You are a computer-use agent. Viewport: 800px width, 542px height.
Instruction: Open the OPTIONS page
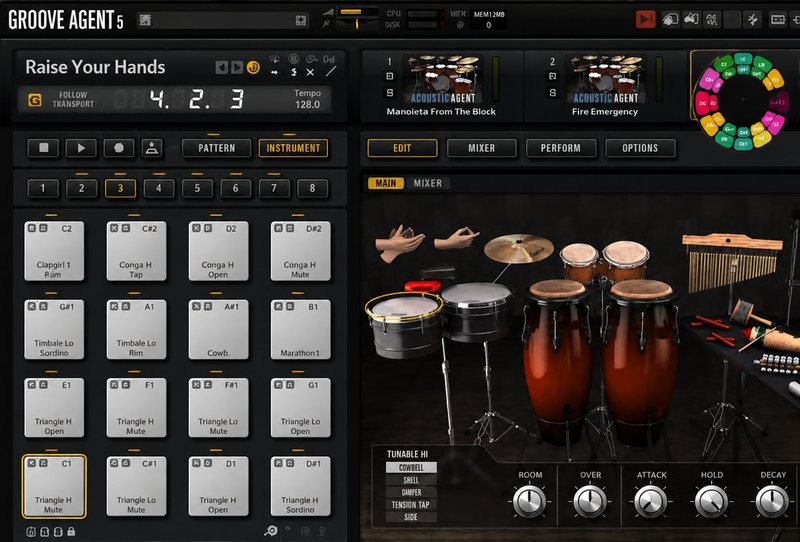(x=640, y=148)
